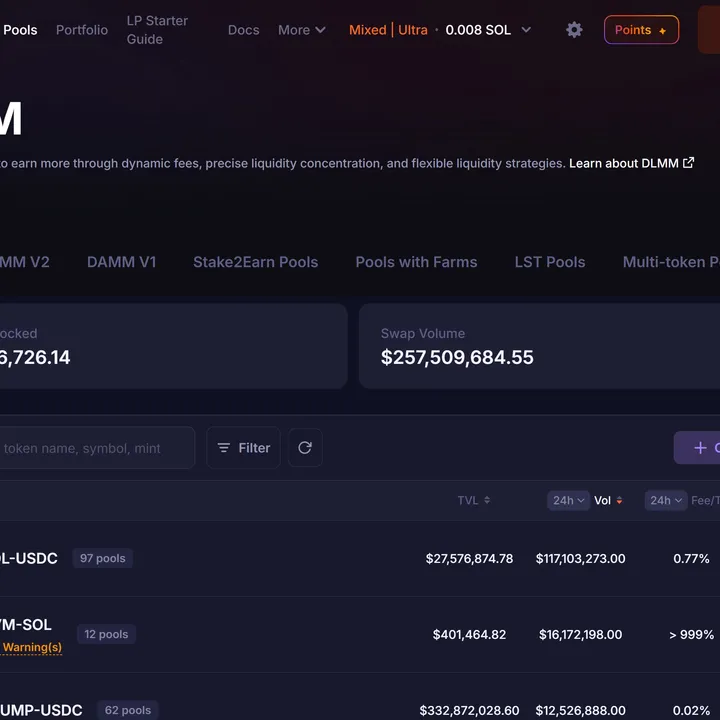Image resolution: width=720 pixels, height=720 pixels.
Task: Expand the 24h volume timeframe dropdown
Action: pyautogui.click(x=567, y=501)
